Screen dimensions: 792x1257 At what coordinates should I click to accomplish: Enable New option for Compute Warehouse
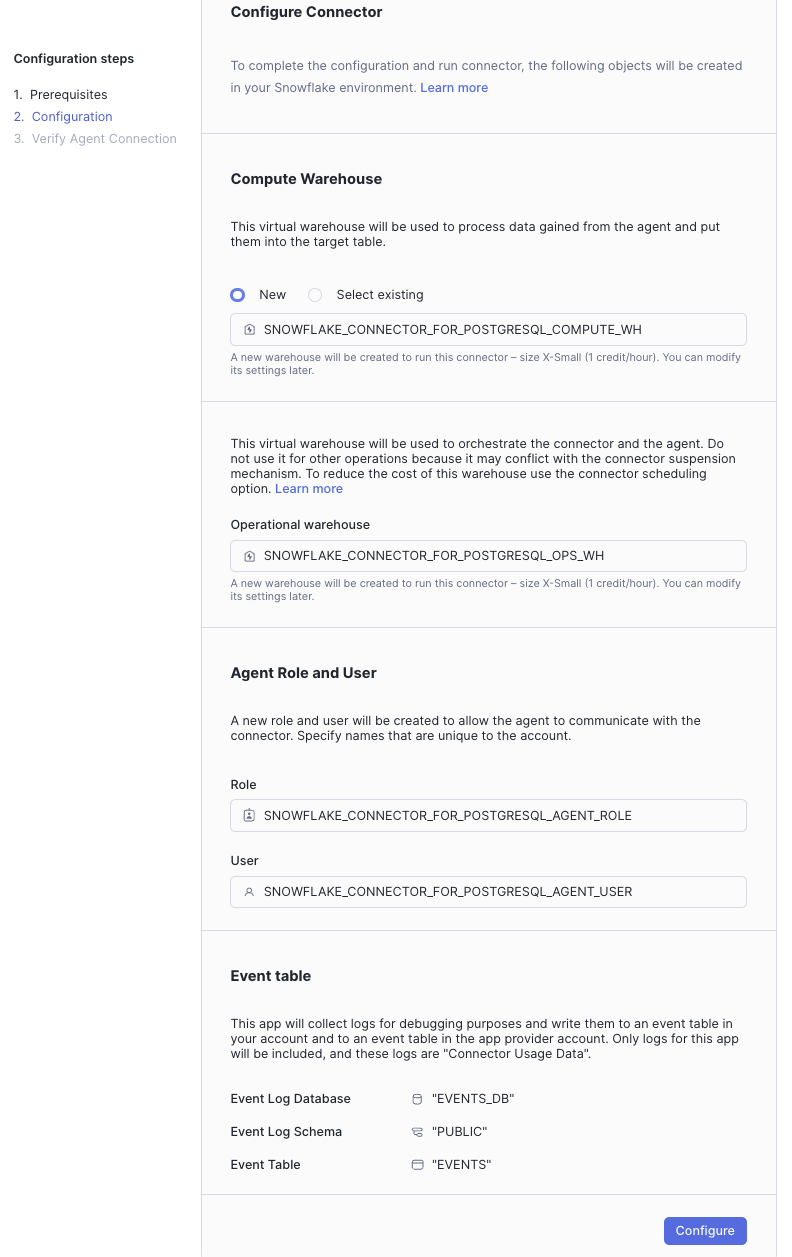click(238, 295)
